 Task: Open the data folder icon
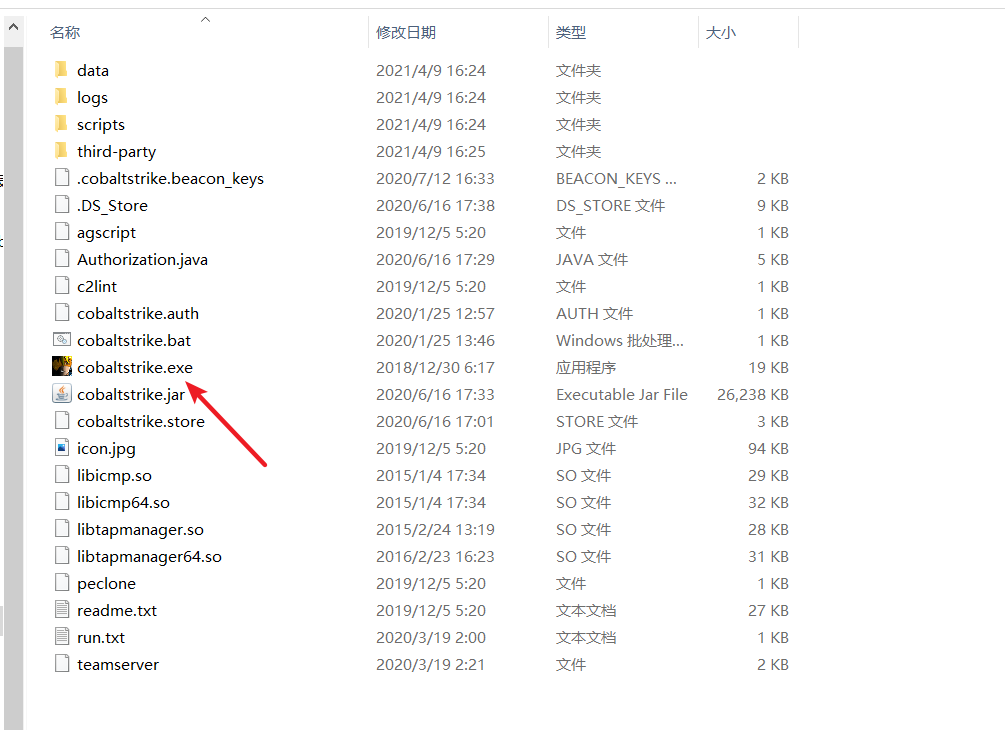coord(62,70)
